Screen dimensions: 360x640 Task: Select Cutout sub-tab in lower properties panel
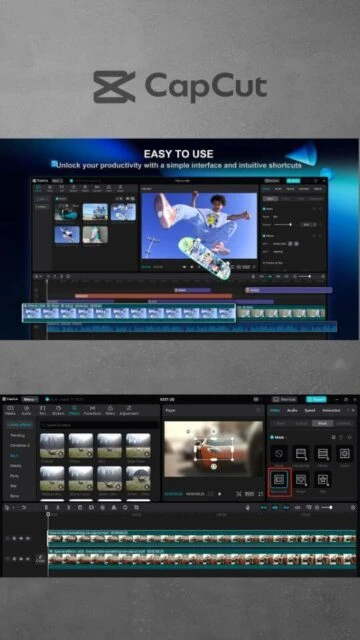302,423
